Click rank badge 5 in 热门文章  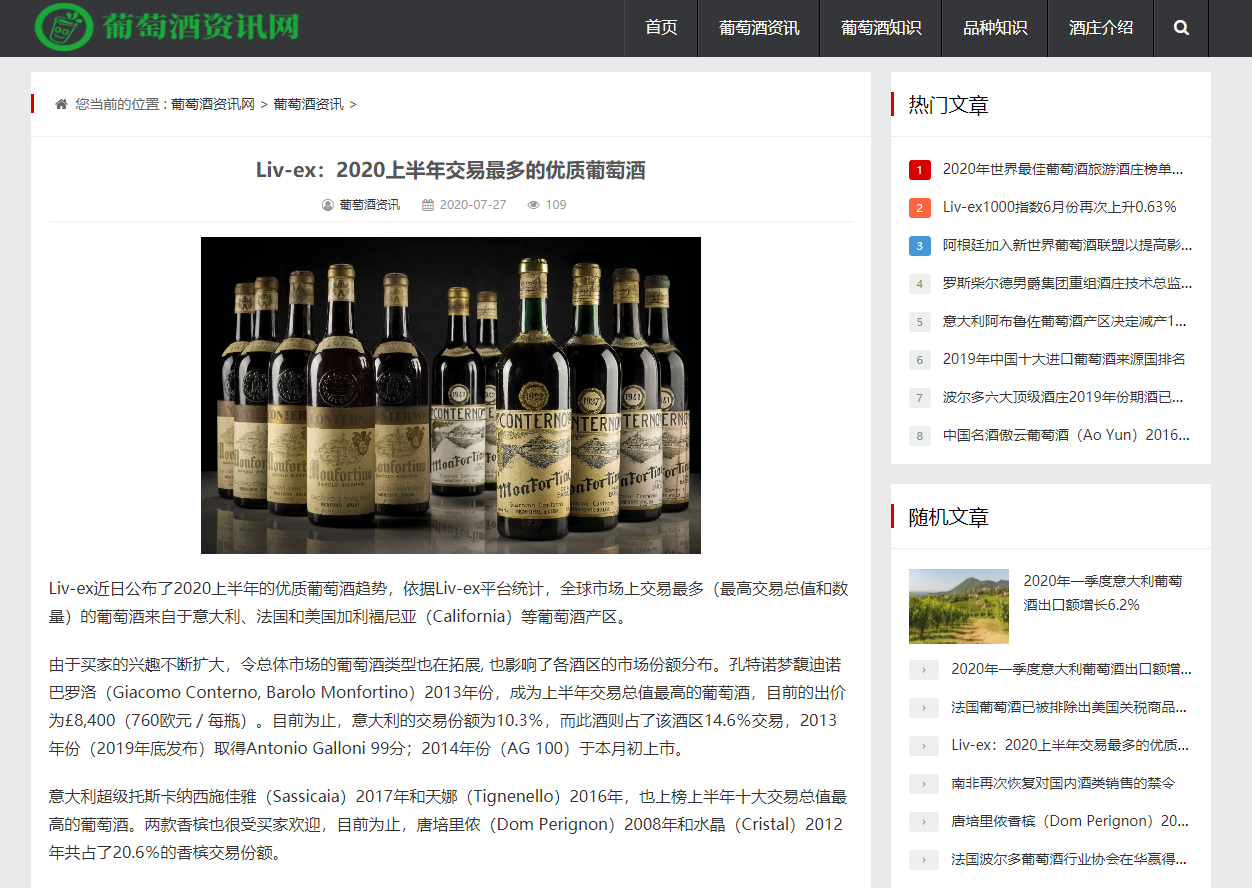(x=920, y=322)
